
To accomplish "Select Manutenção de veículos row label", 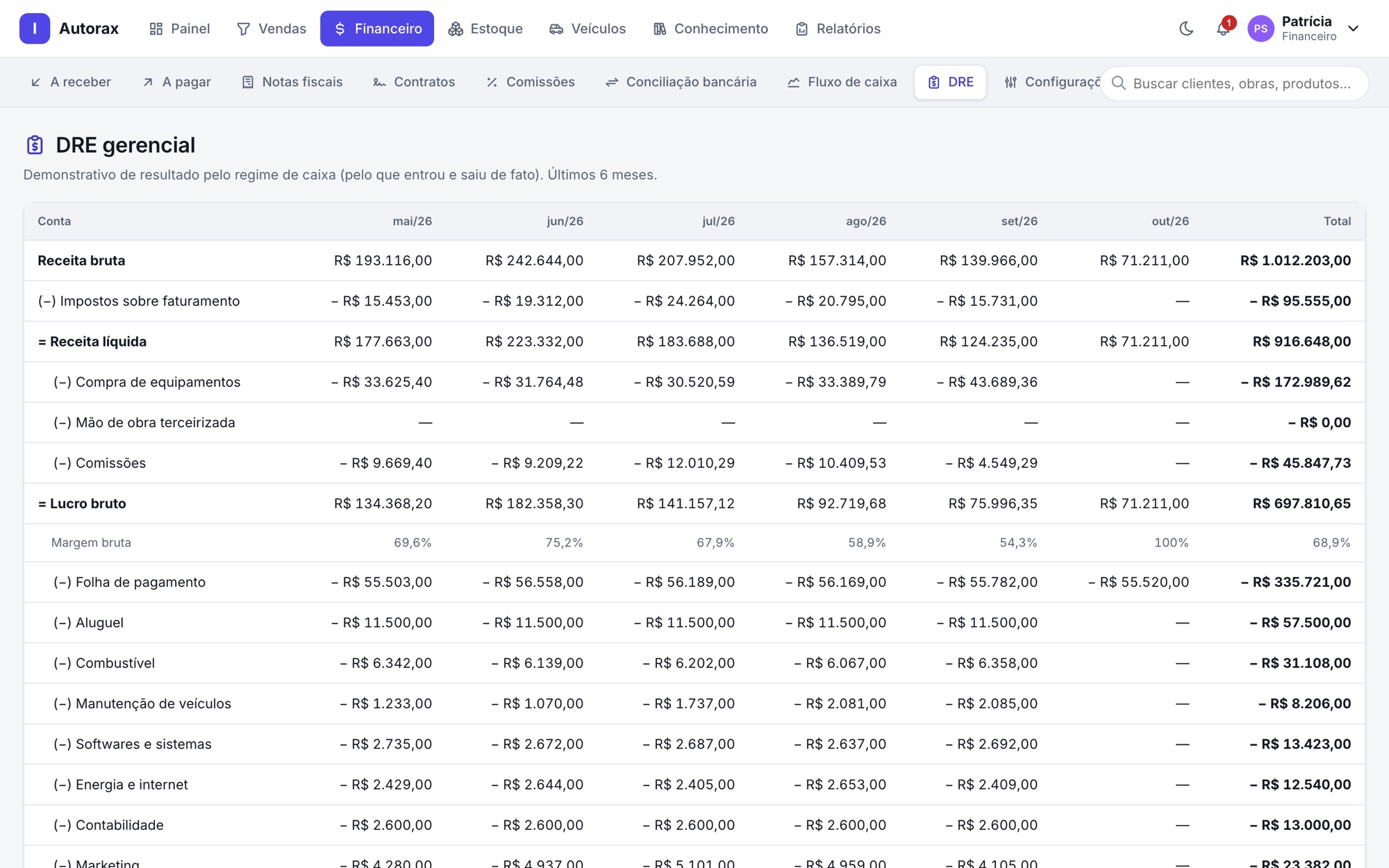I will (142, 703).
